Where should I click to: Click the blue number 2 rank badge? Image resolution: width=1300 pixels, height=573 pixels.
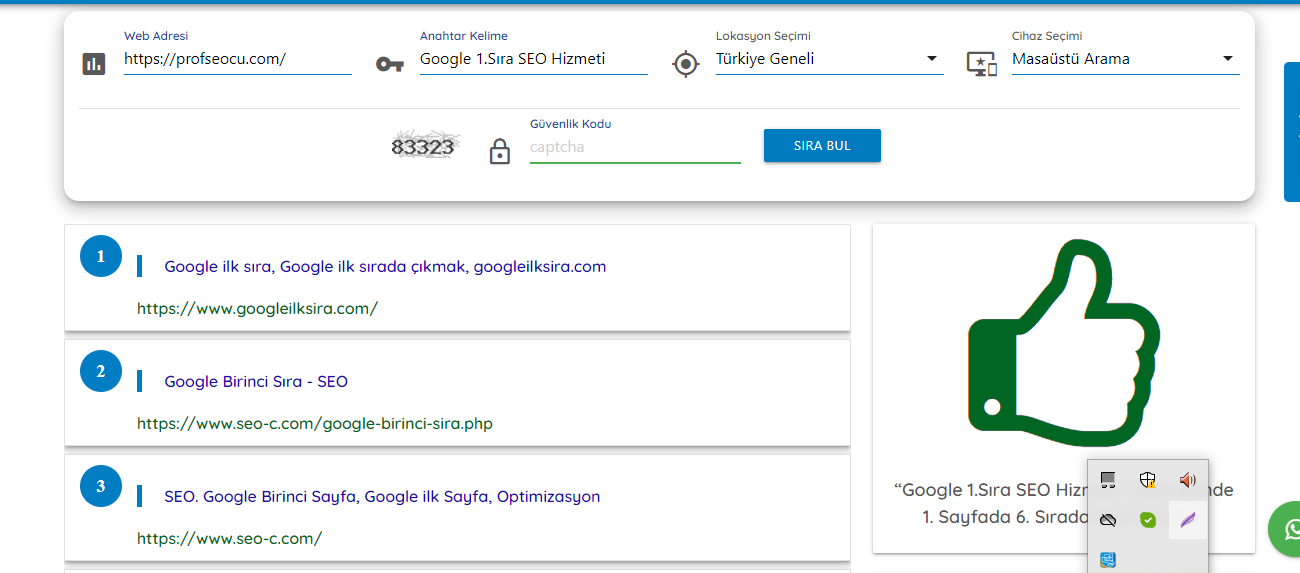click(x=101, y=371)
